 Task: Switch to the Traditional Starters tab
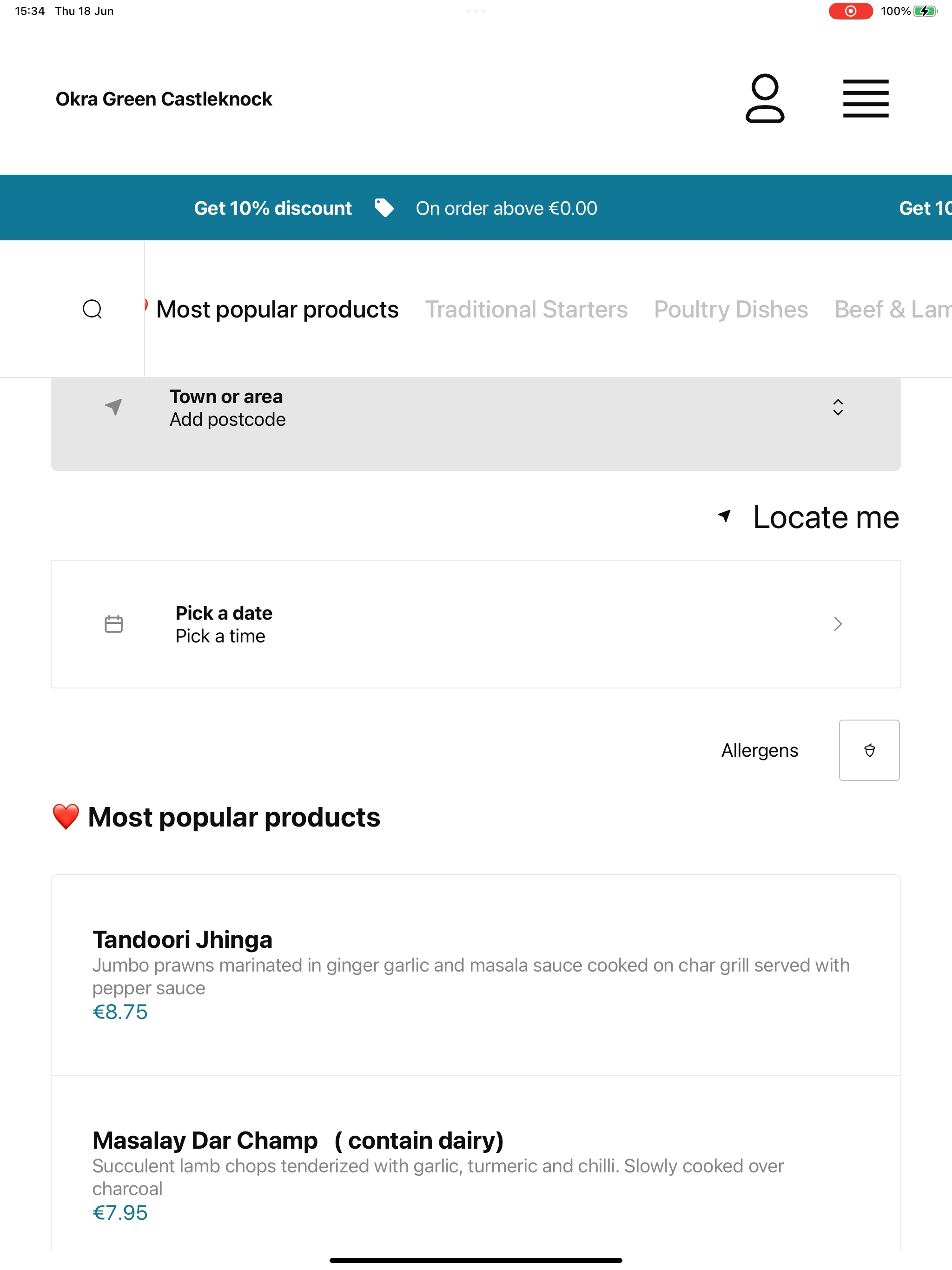(526, 310)
